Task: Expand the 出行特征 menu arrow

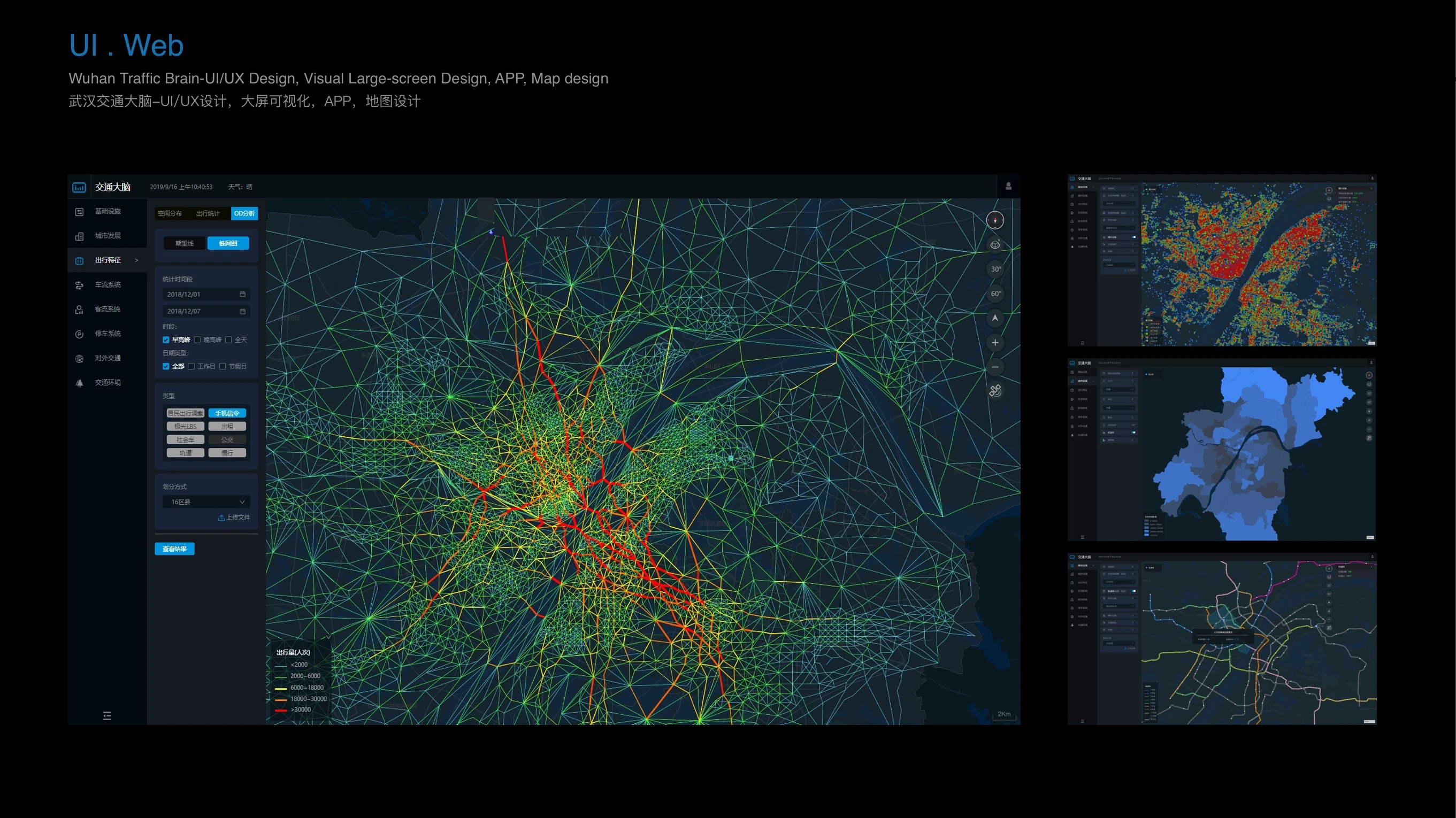Action: (136, 260)
